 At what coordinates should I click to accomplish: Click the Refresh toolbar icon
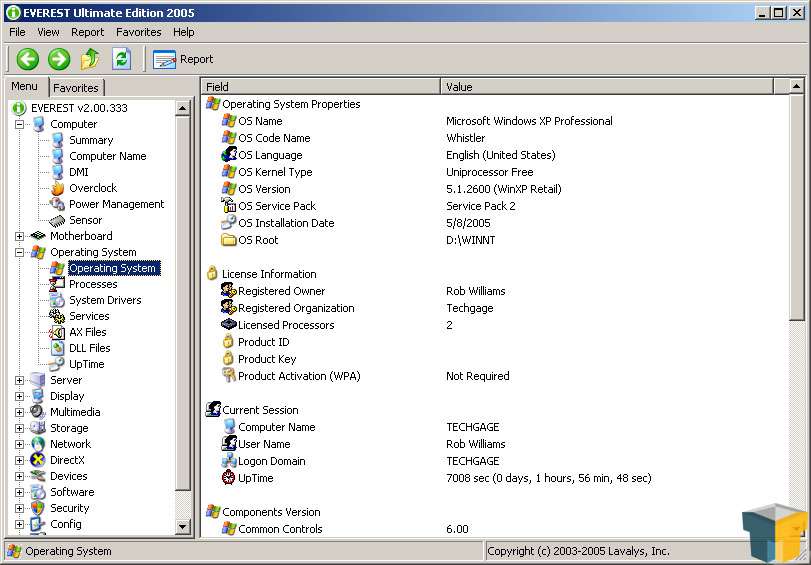tap(122, 59)
